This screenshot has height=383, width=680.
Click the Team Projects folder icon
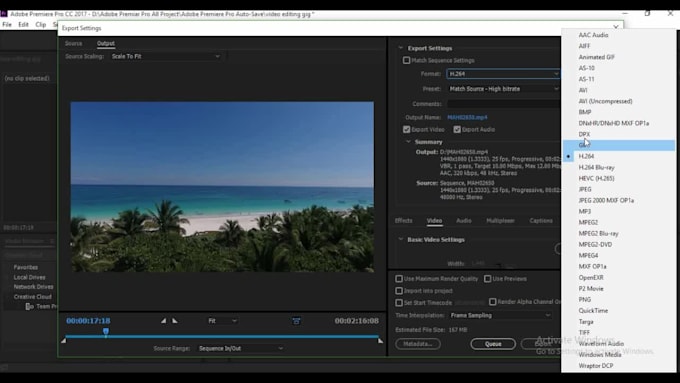[x=29, y=307]
